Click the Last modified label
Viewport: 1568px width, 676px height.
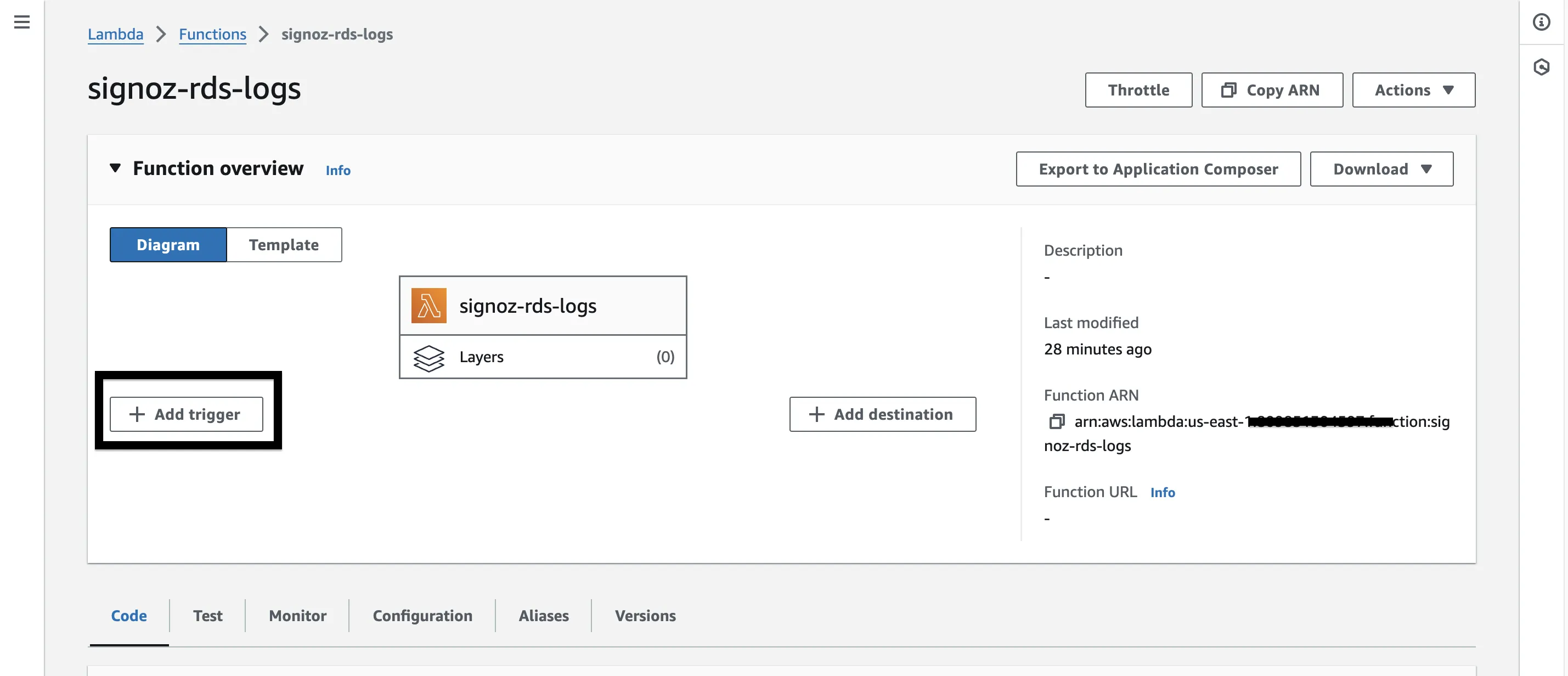[x=1091, y=323]
